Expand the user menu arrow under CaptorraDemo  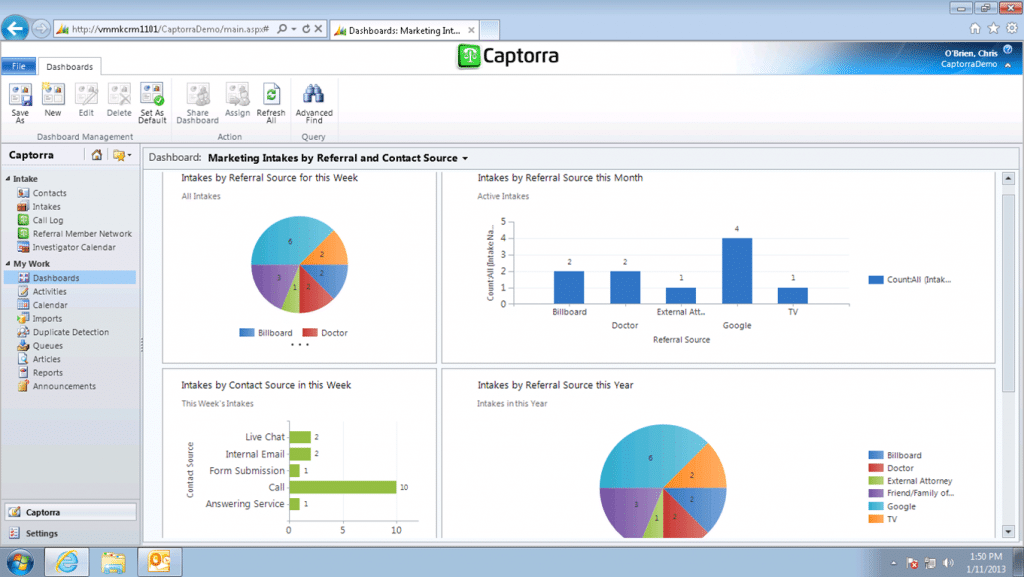pyautogui.click(x=1008, y=65)
